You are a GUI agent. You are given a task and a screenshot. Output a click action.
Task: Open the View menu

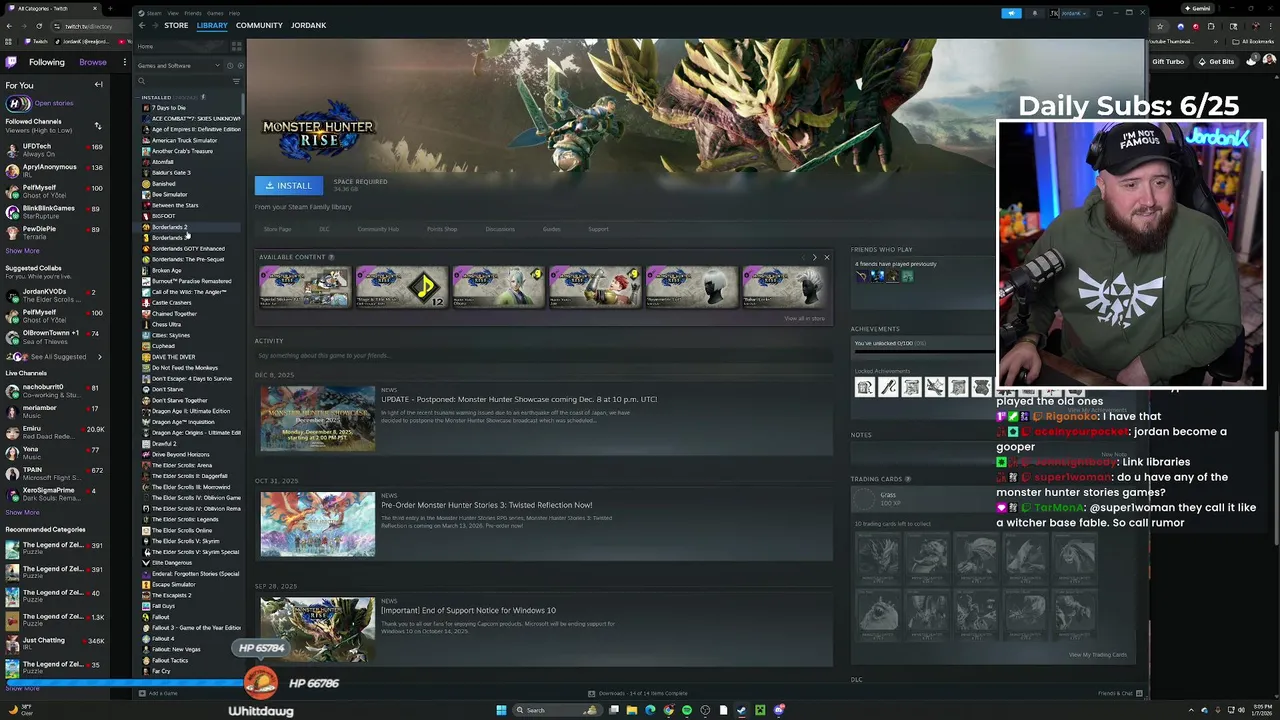tap(173, 13)
